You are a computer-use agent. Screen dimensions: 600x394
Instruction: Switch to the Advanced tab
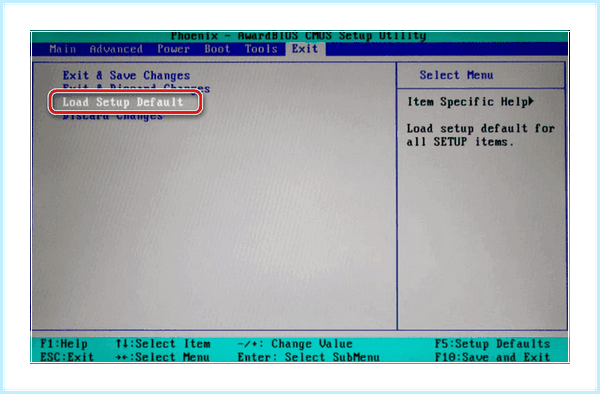click(x=116, y=49)
